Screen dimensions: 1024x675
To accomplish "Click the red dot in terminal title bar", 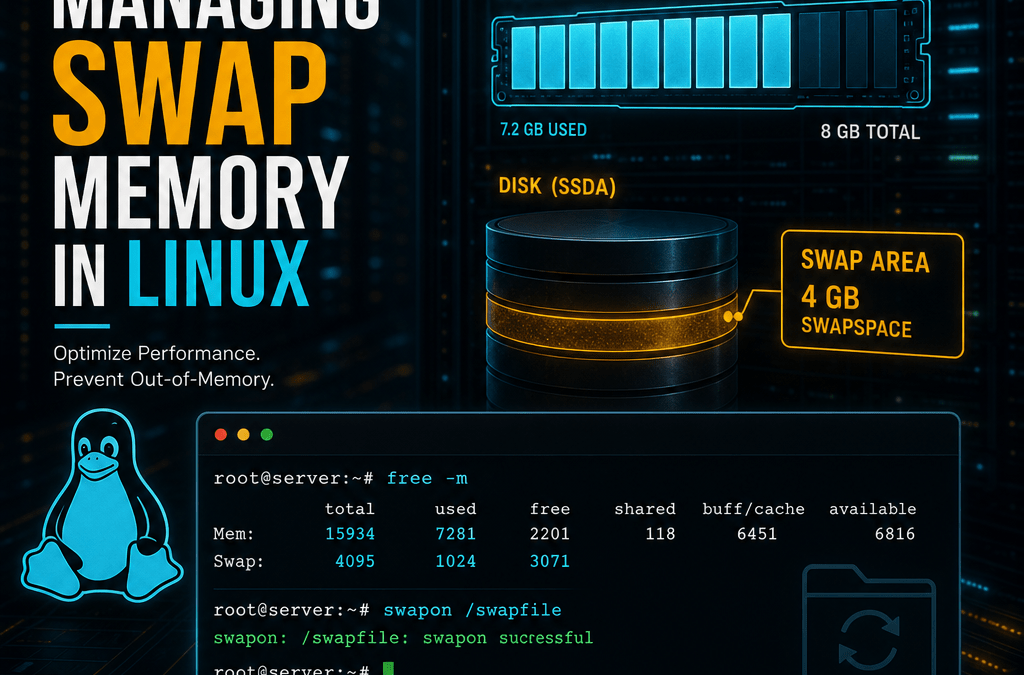I will tap(221, 435).
